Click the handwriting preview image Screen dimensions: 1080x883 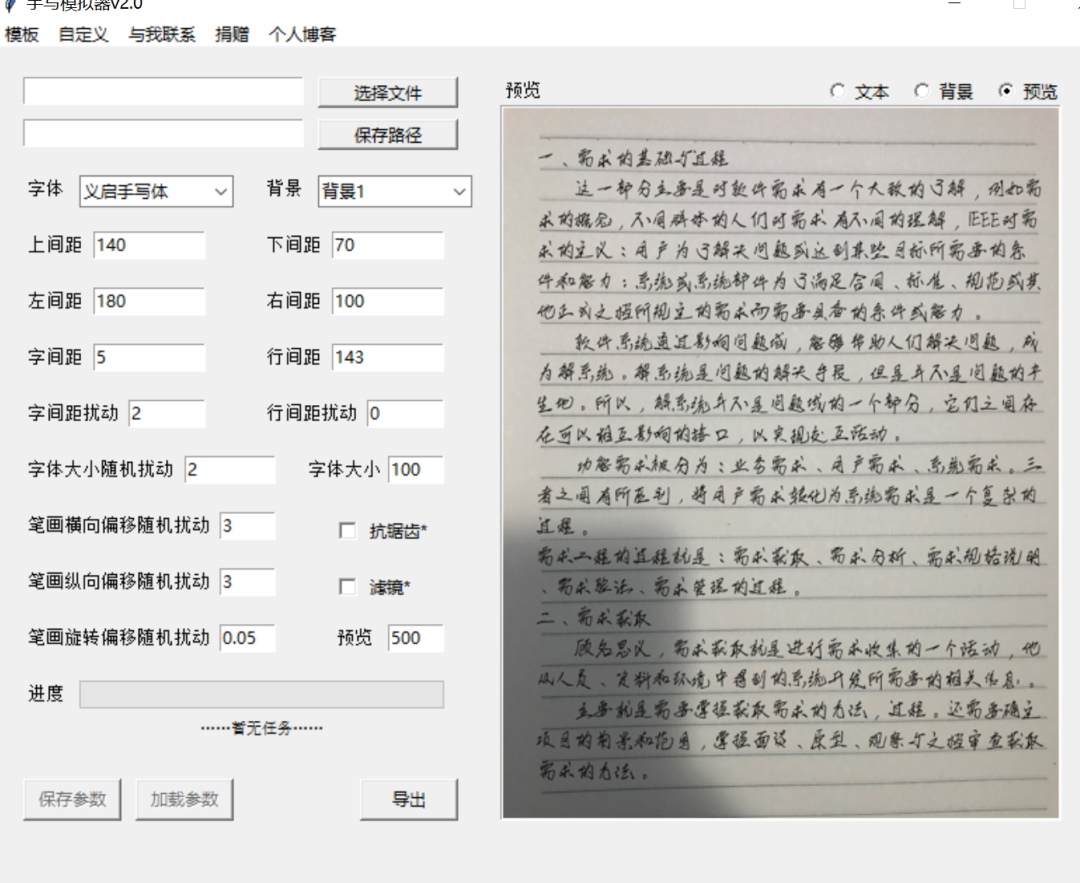780,463
